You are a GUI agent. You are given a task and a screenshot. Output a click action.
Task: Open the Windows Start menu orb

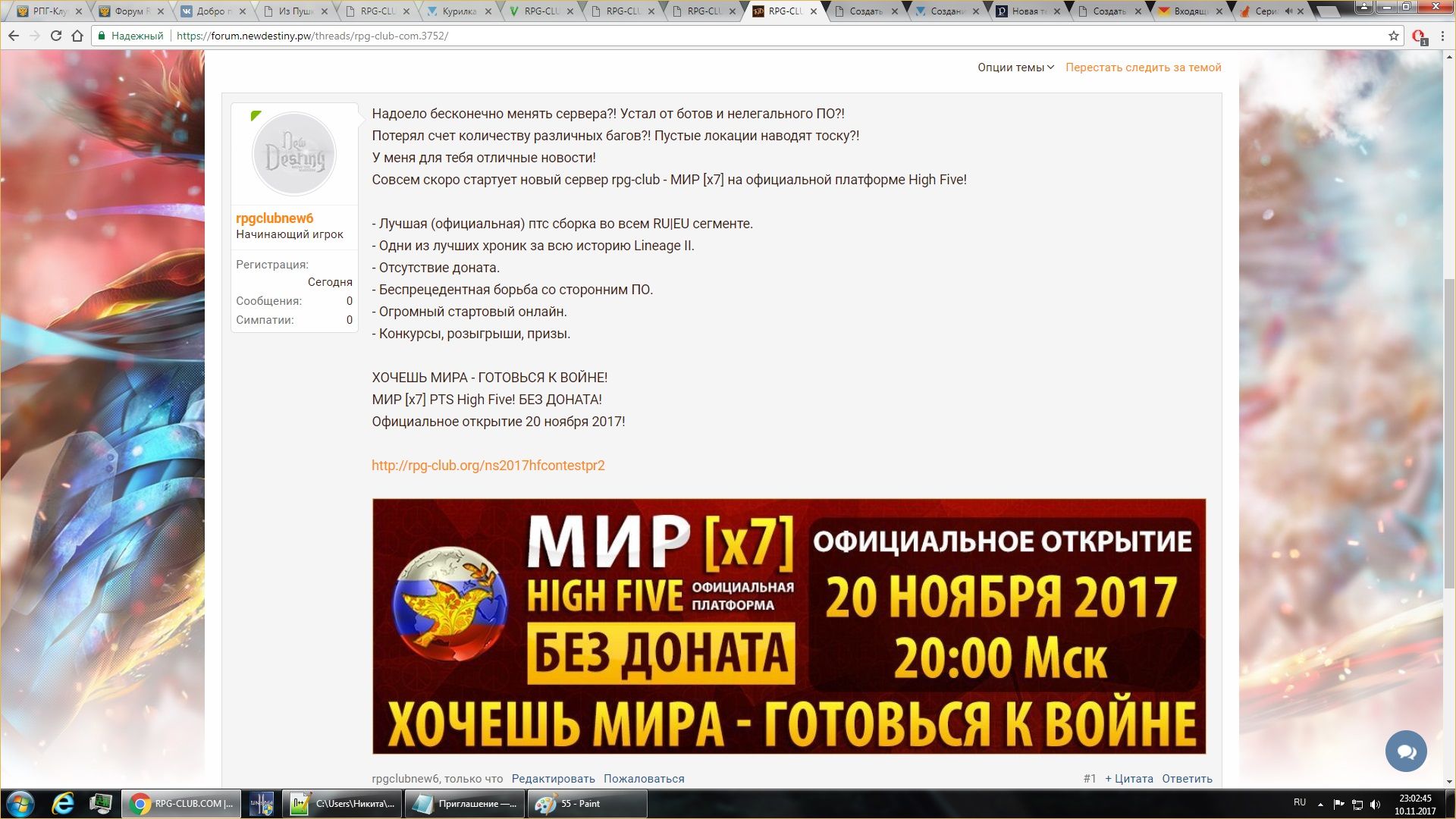(x=20, y=803)
